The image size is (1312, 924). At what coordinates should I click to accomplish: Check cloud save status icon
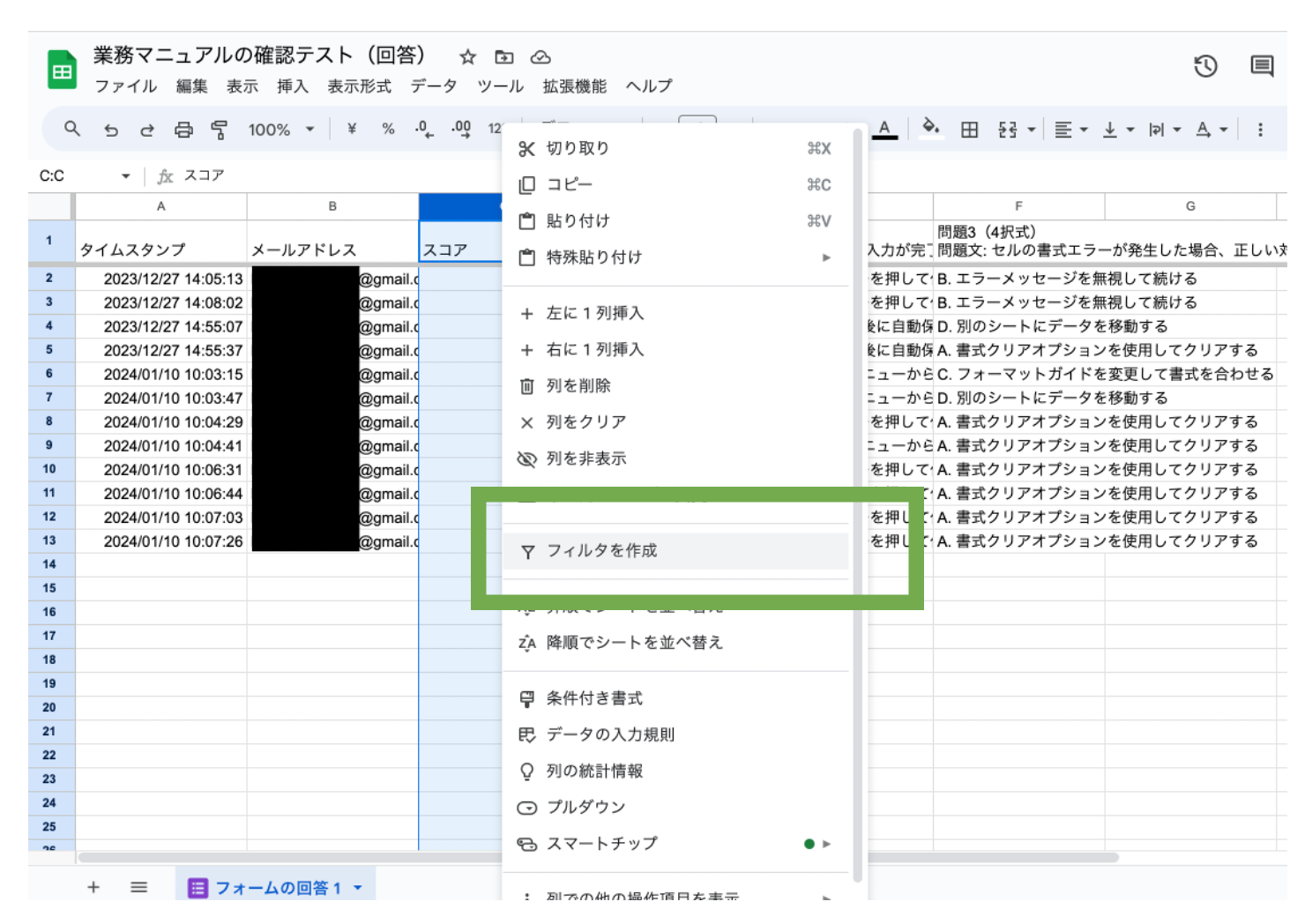540,57
